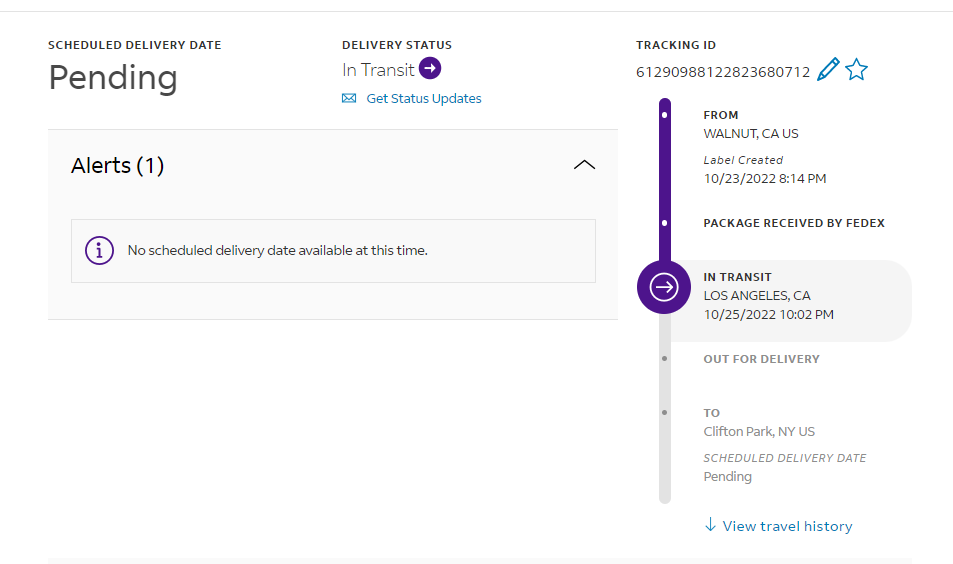
Task: Click the no scheduled delivery date alert message
Action: point(277,250)
